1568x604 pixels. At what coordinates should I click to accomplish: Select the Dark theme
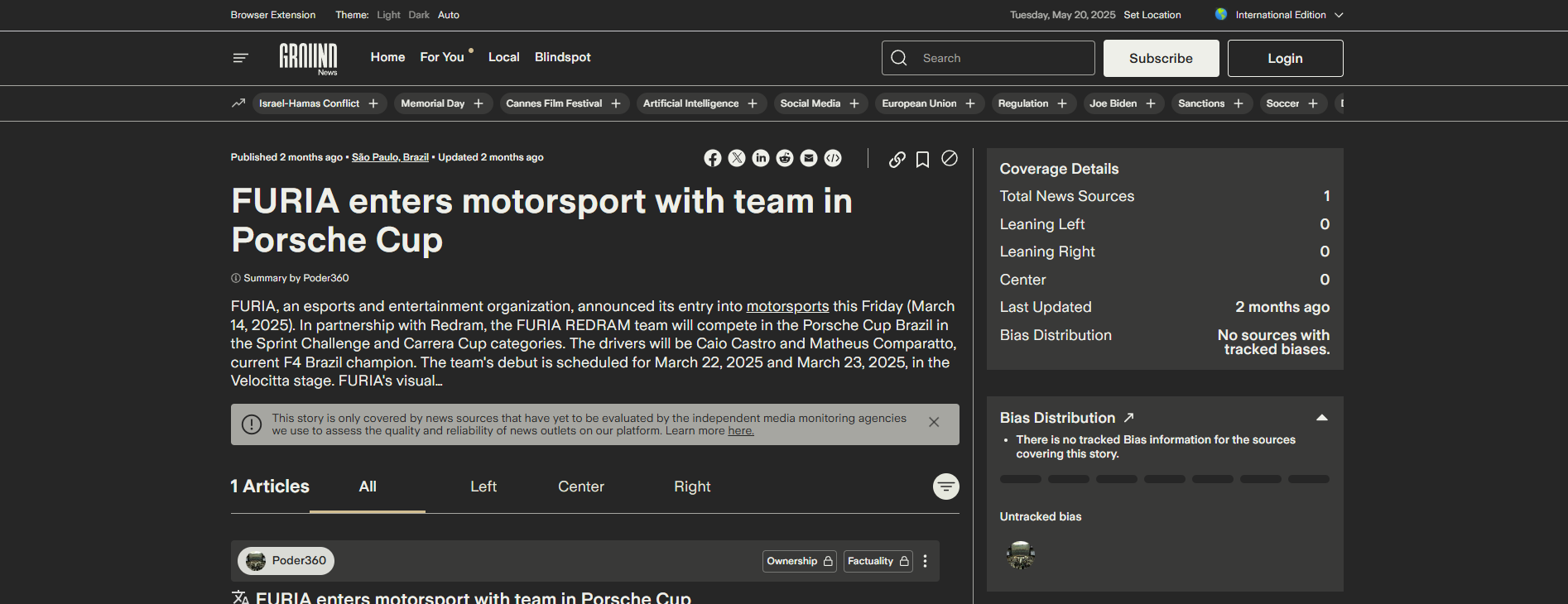click(x=419, y=15)
